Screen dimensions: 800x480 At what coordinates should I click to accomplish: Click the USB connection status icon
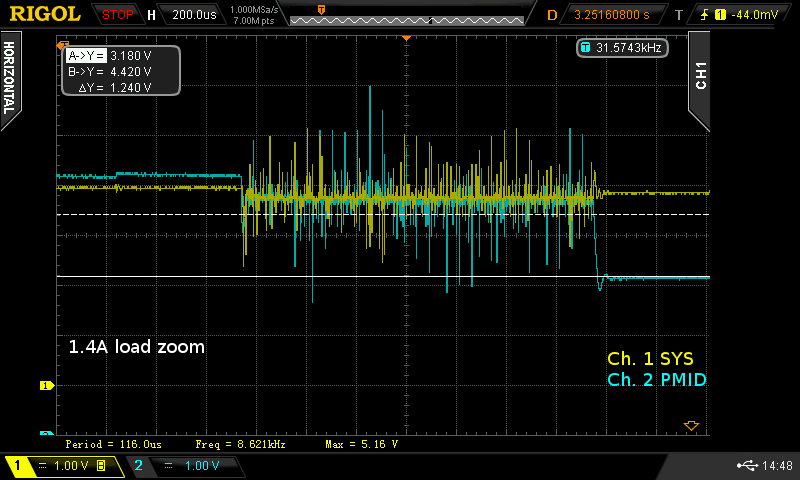pos(747,465)
